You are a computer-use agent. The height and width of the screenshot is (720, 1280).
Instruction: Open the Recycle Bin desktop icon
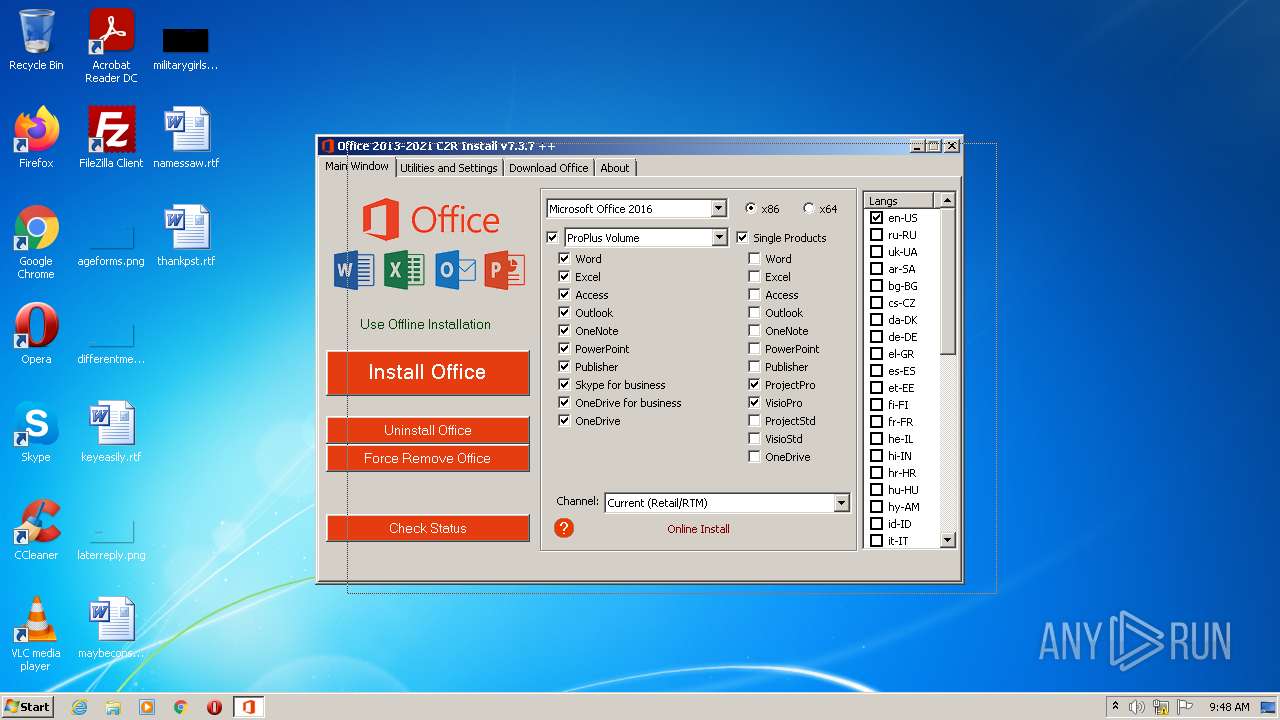36,40
